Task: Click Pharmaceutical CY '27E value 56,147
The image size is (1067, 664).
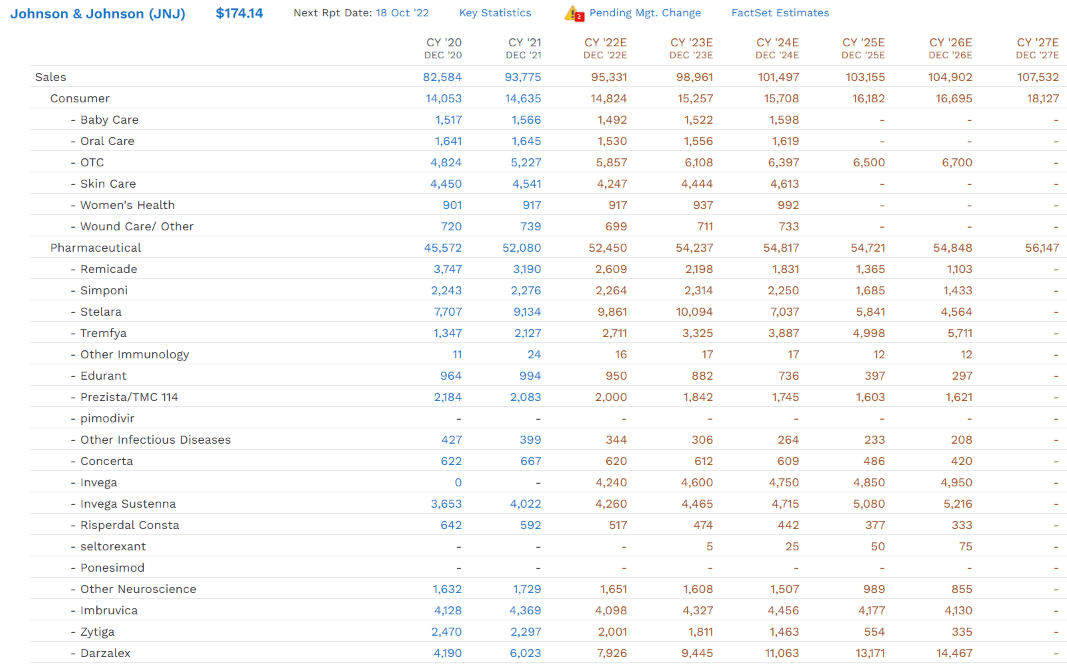Action: pyautogui.click(x=1042, y=248)
